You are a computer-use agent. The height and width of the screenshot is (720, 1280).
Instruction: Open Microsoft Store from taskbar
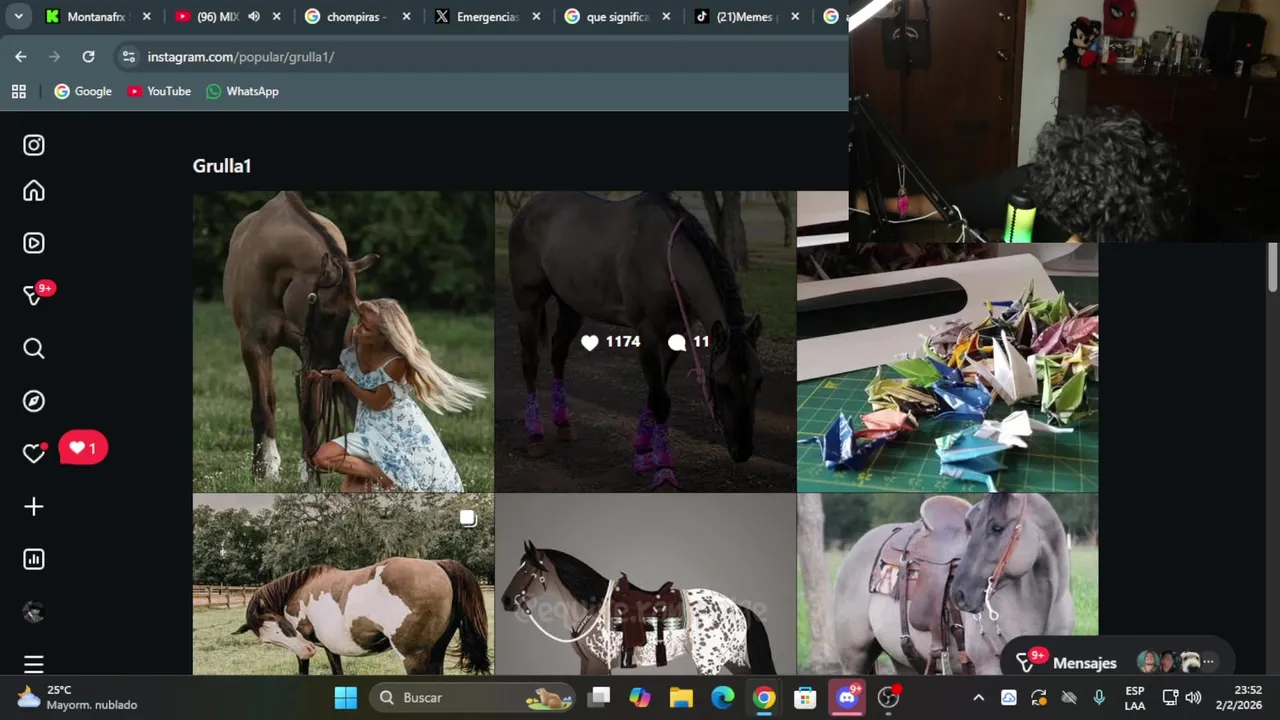click(x=805, y=697)
